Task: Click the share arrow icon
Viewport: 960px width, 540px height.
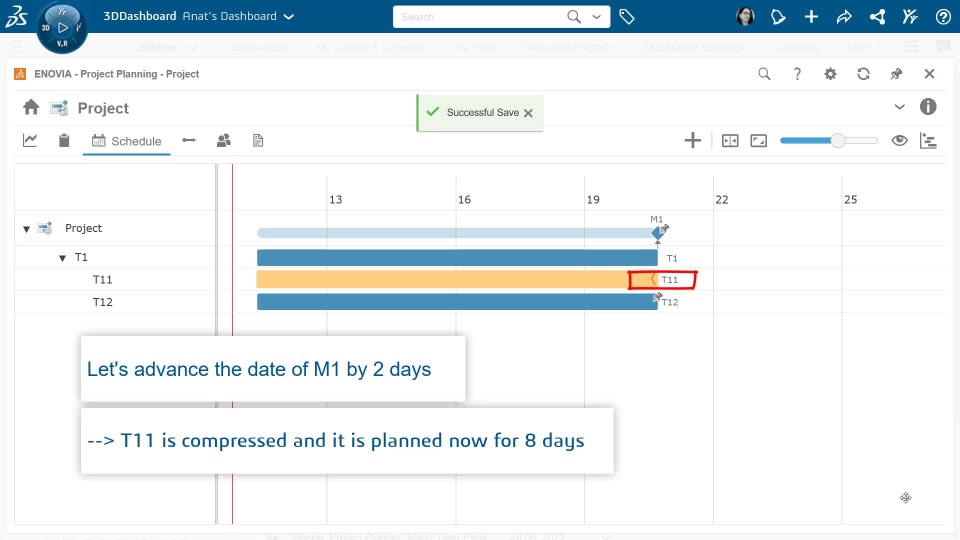Action: 844,17
